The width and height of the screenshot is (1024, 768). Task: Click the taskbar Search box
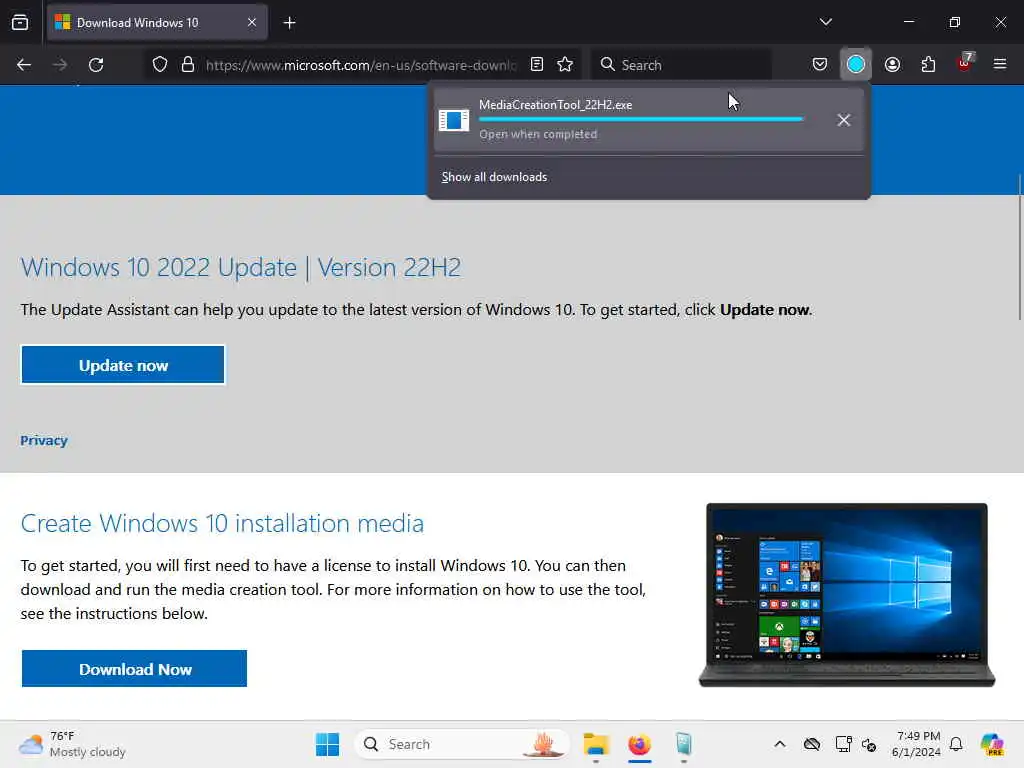462,744
